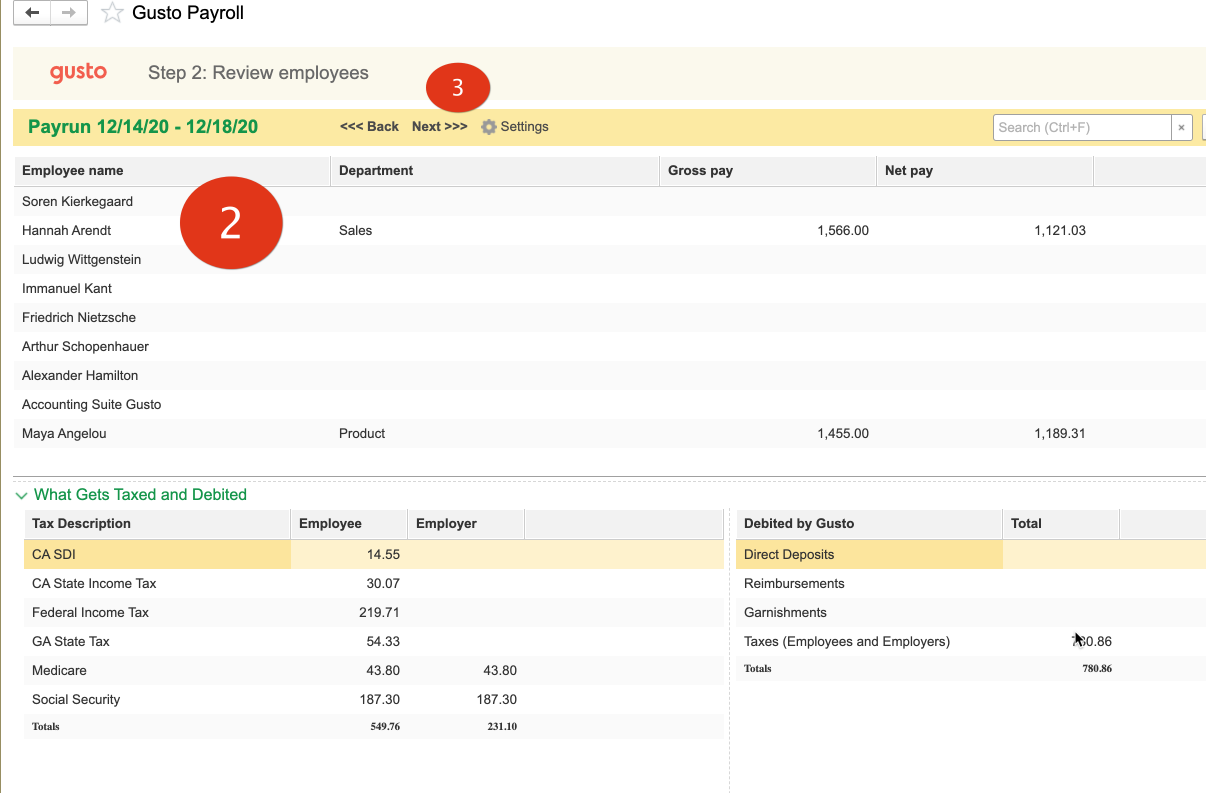Click gross pay value 1,566.00

[x=843, y=230]
